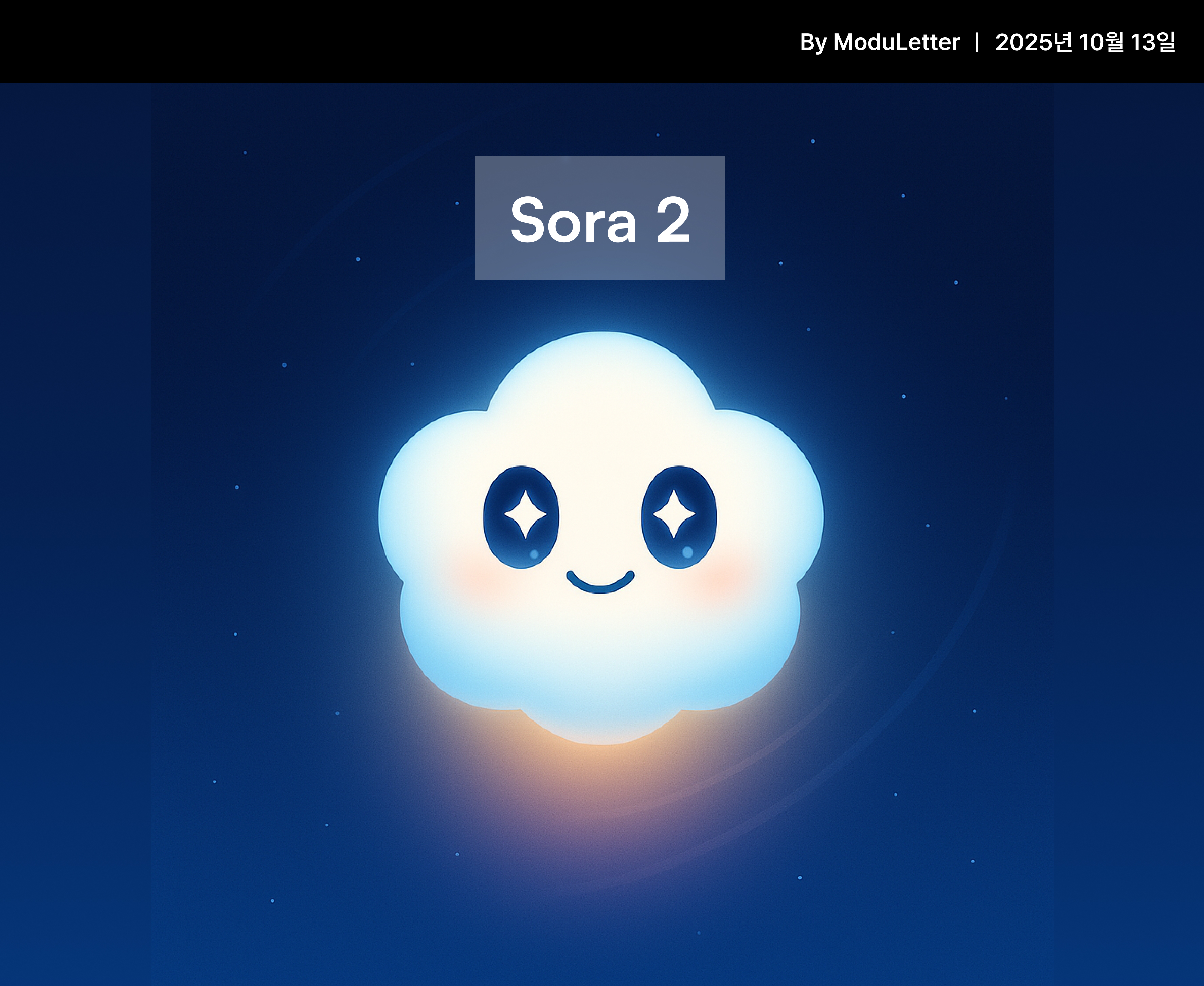The height and width of the screenshot is (986, 1204).
Task: Click the small blue highlight in left eye
Action: click(x=534, y=554)
